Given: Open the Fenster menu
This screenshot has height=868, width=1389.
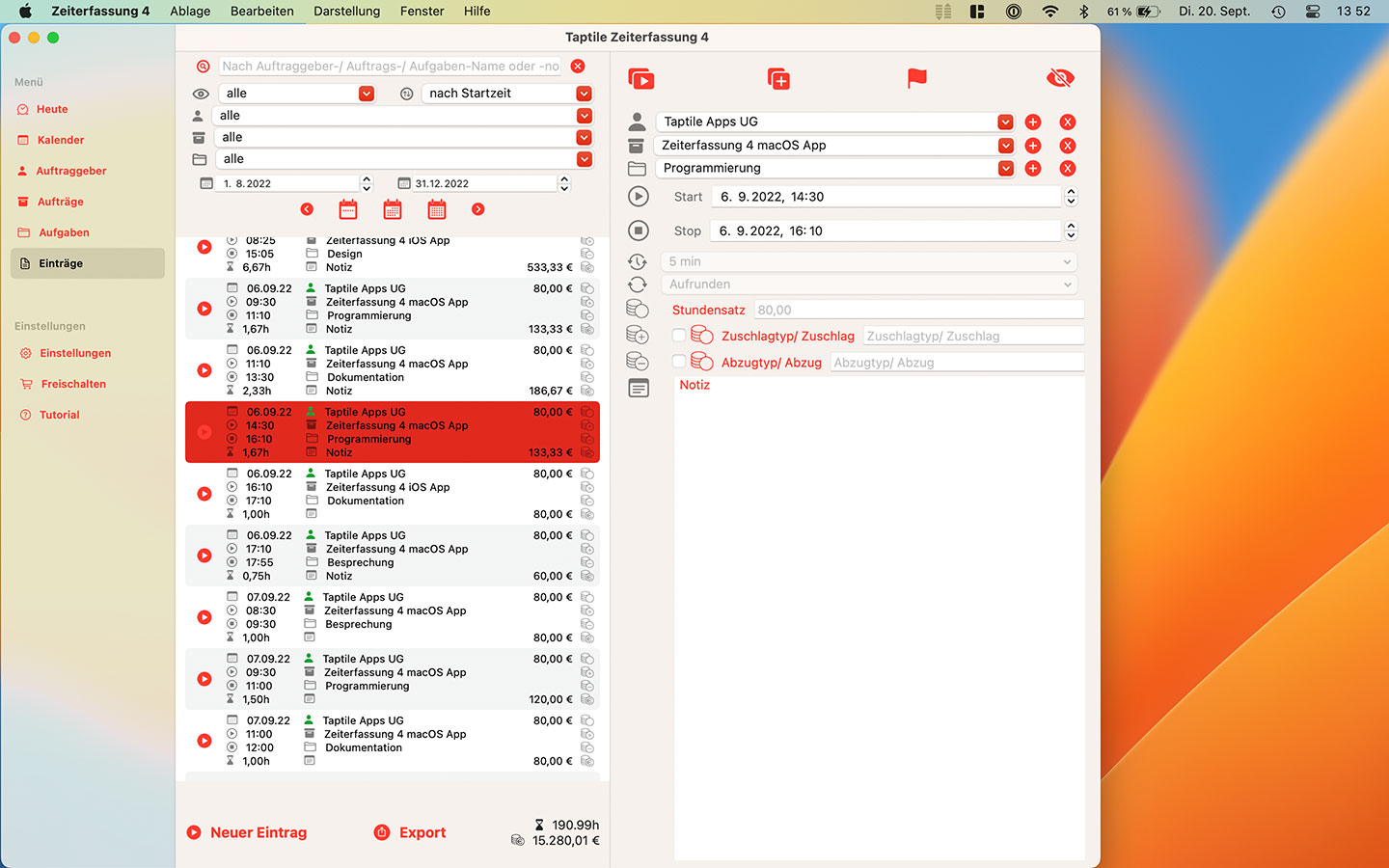Looking at the screenshot, I should (x=422, y=12).
